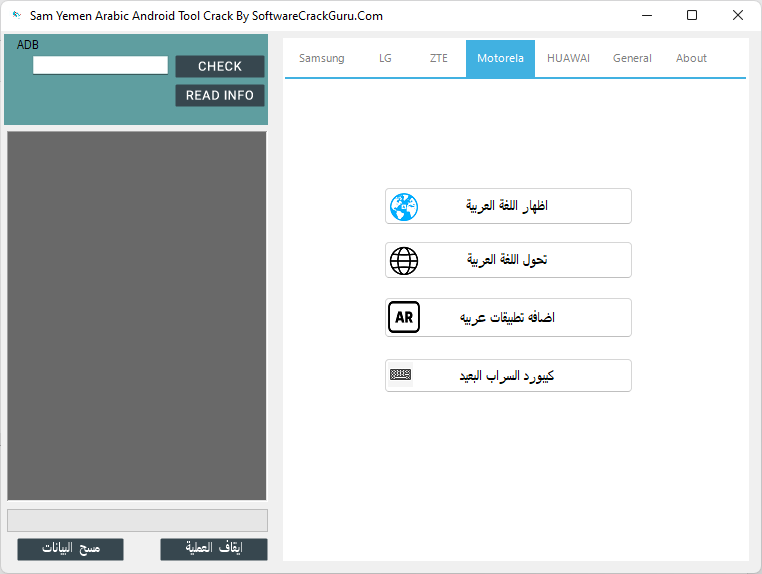The width and height of the screenshot is (762, 574).
Task: Close the Sam Yemen tool window
Action: coord(738,16)
